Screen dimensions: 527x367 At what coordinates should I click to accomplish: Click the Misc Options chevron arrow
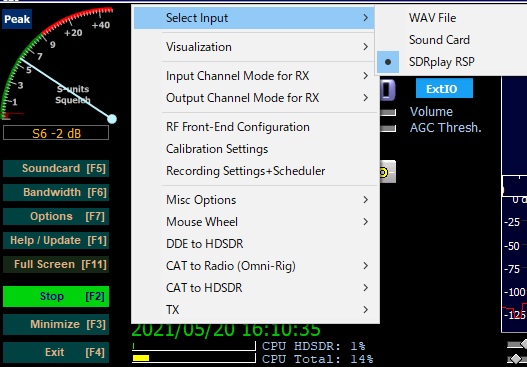click(x=366, y=200)
